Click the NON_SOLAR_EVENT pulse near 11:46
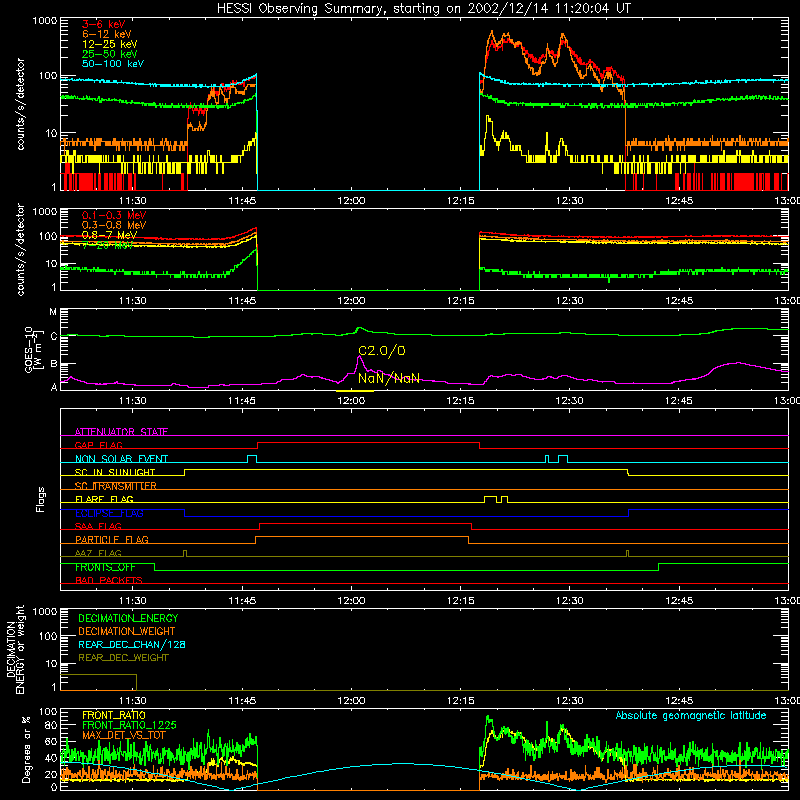800x800 pixels. click(x=252, y=458)
